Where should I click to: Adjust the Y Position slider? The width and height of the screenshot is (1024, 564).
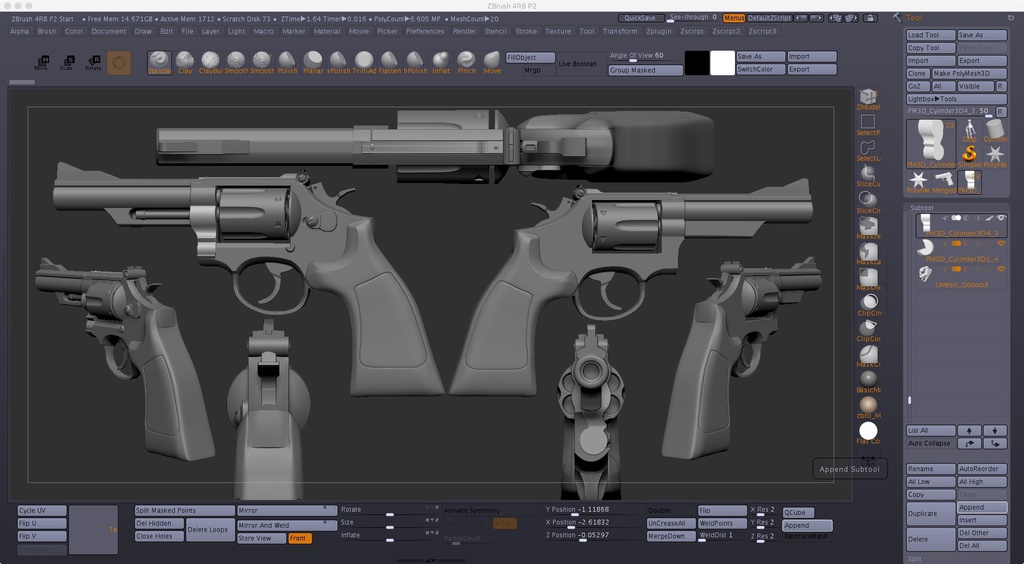(593, 511)
